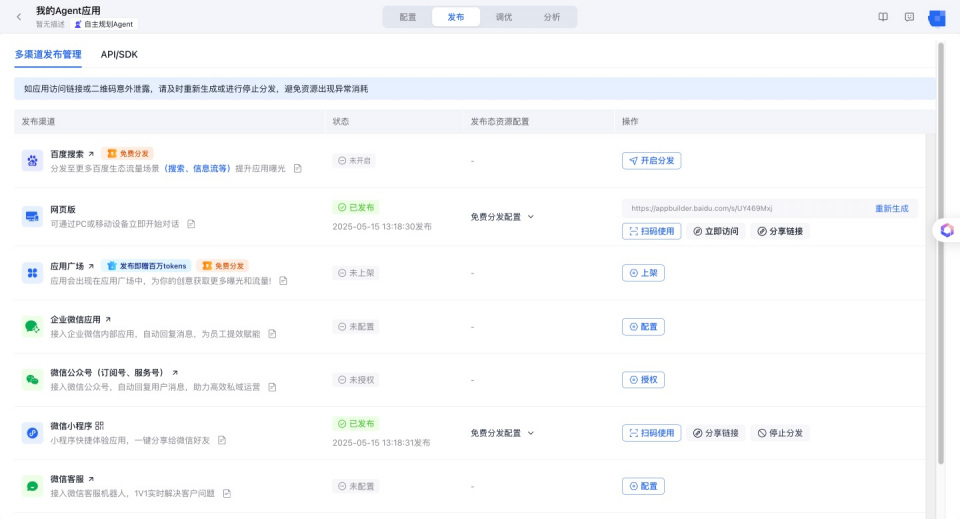Open the document icon beside 网页版 description
This screenshot has height=519, width=960.
(x=191, y=224)
